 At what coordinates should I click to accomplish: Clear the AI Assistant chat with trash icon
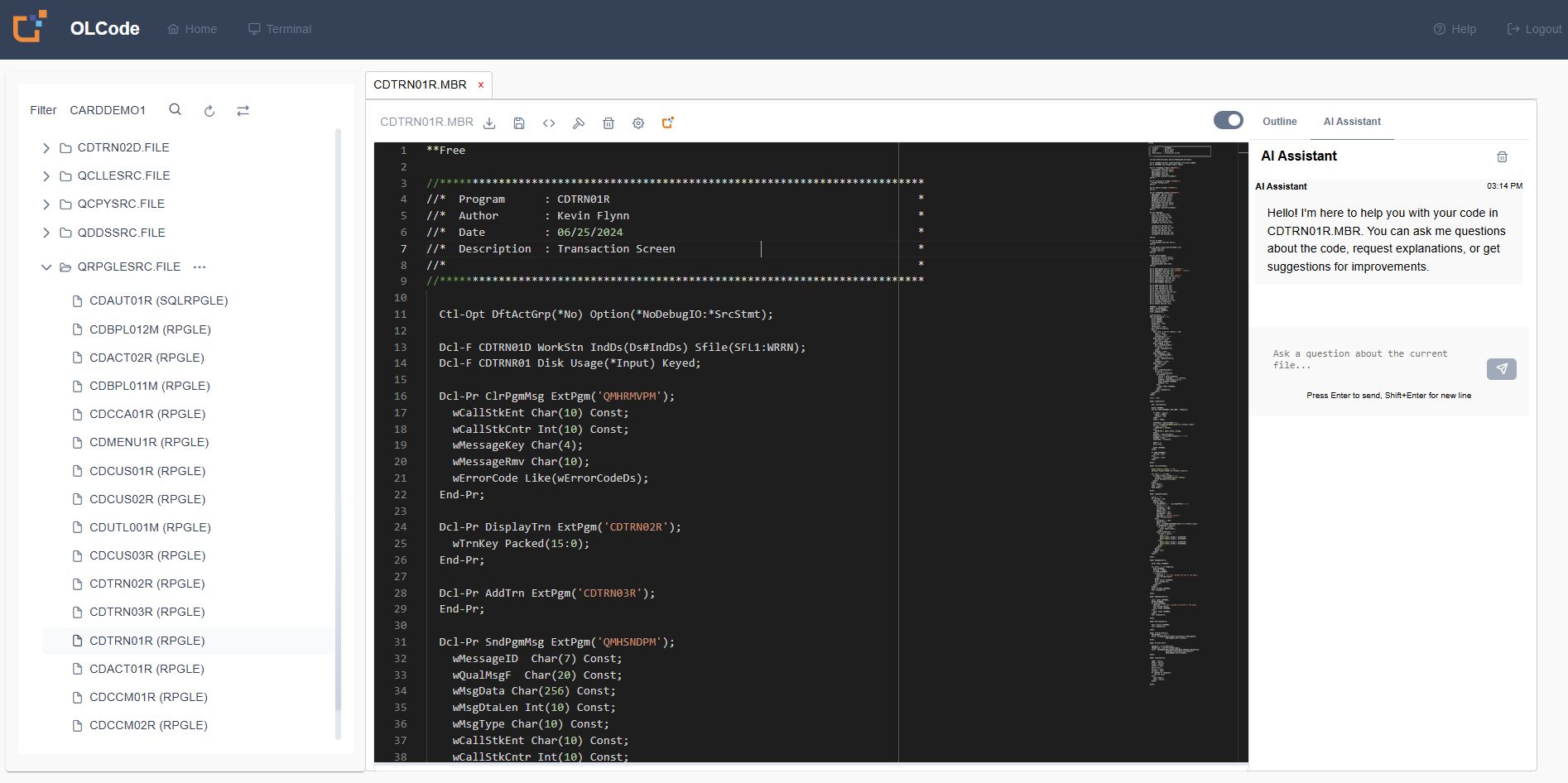click(1502, 156)
